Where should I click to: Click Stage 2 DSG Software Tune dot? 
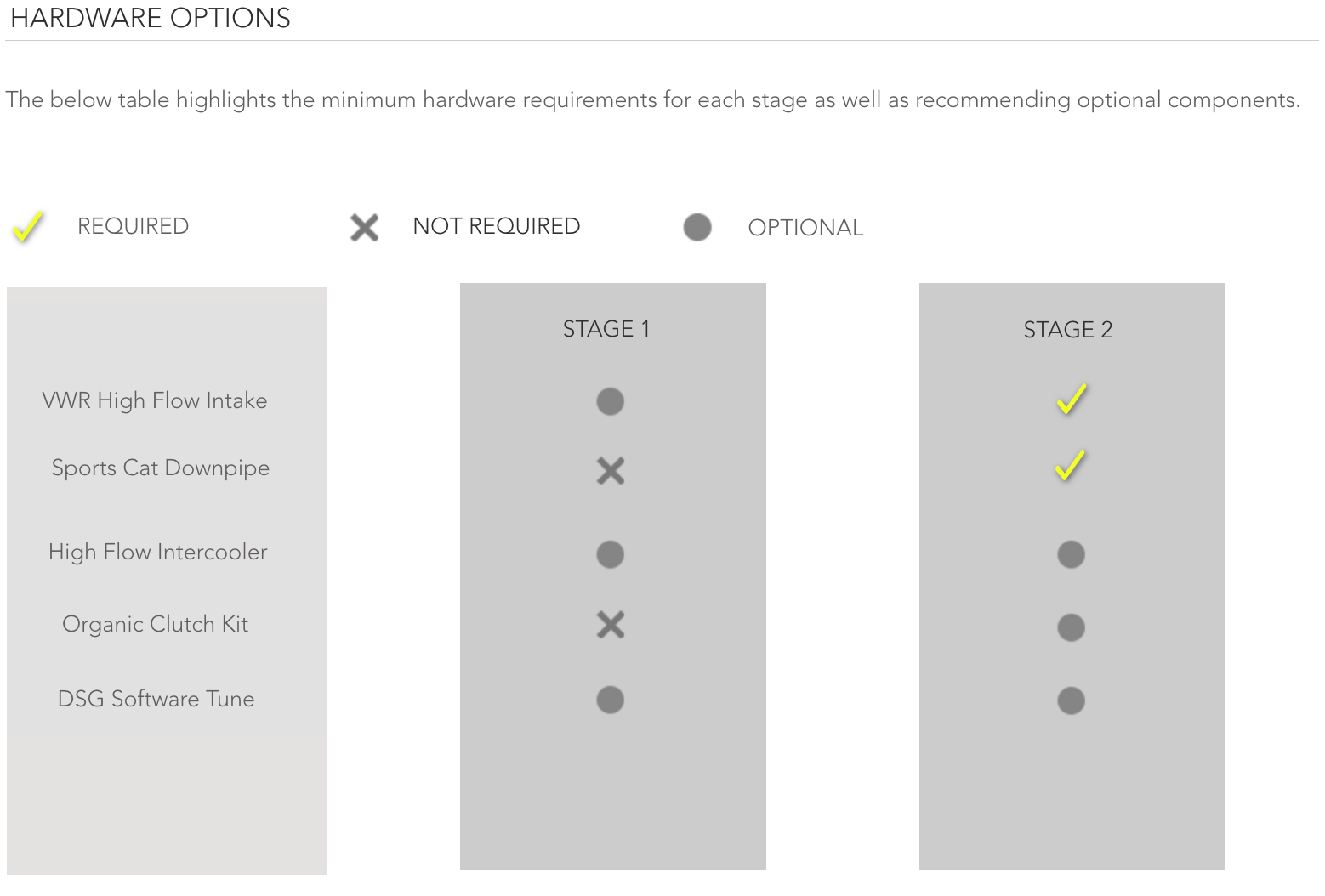point(1071,700)
